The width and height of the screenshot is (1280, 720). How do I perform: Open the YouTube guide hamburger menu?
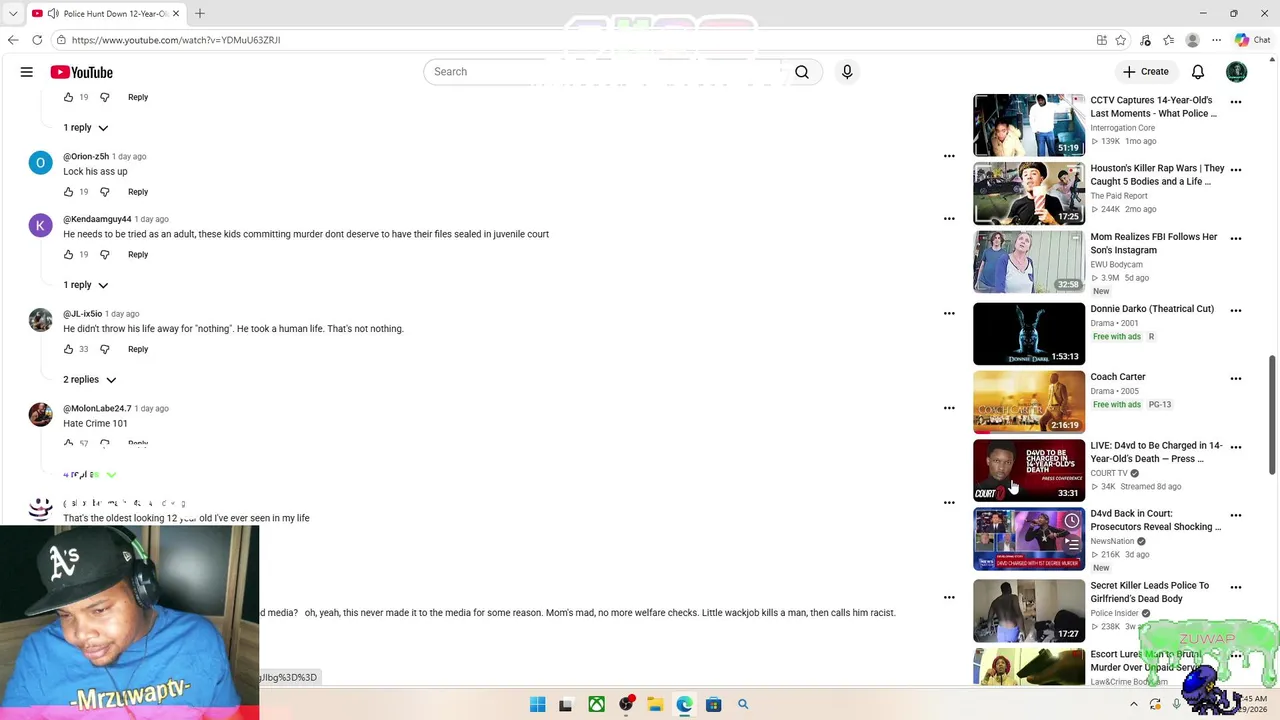click(27, 72)
